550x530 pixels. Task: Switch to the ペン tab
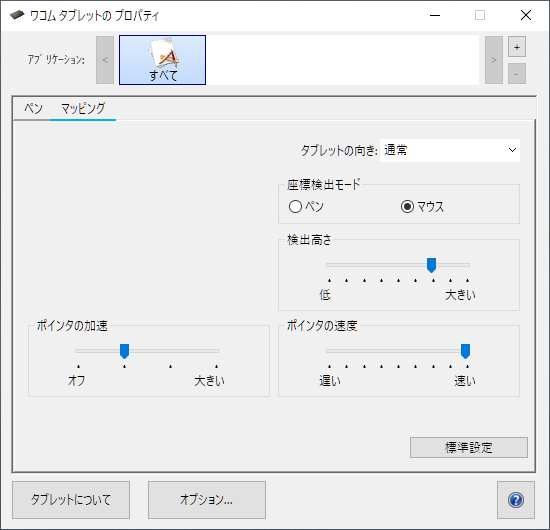coord(33,108)
